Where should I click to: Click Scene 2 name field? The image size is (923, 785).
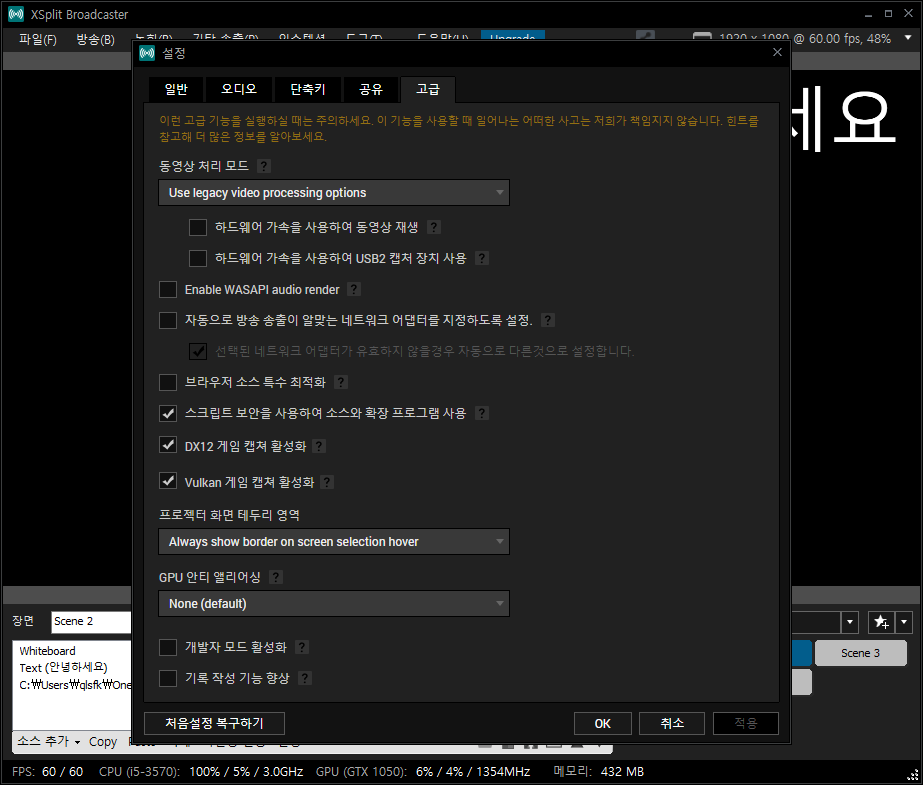pos(91,621)
